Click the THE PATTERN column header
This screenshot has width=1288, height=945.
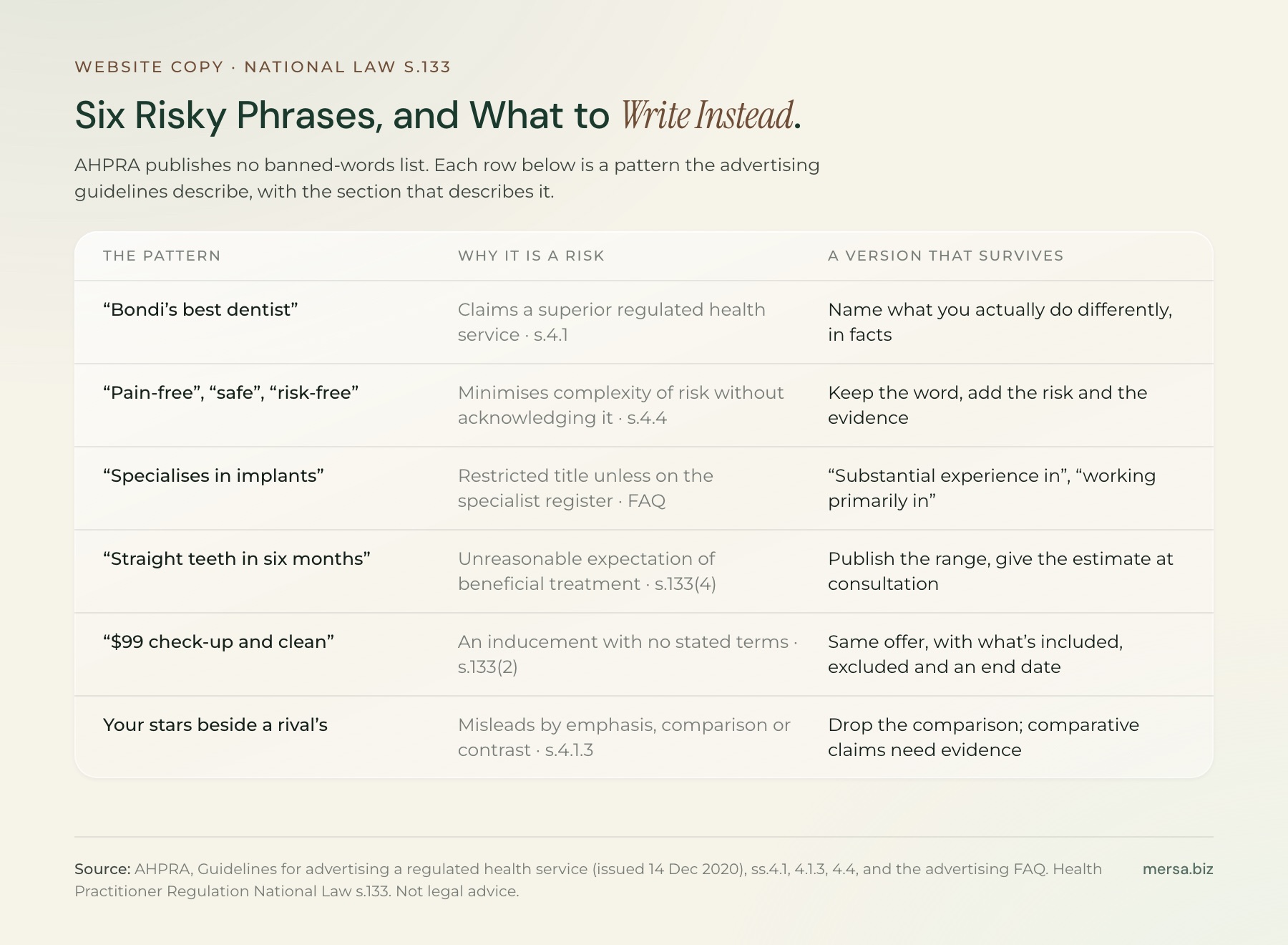[162, 256]
